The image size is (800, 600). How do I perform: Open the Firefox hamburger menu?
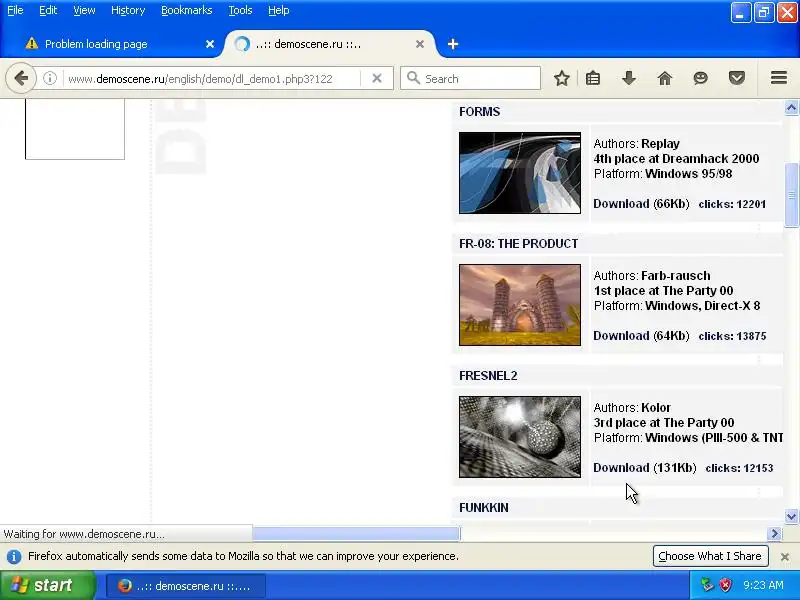coord(779,79)
